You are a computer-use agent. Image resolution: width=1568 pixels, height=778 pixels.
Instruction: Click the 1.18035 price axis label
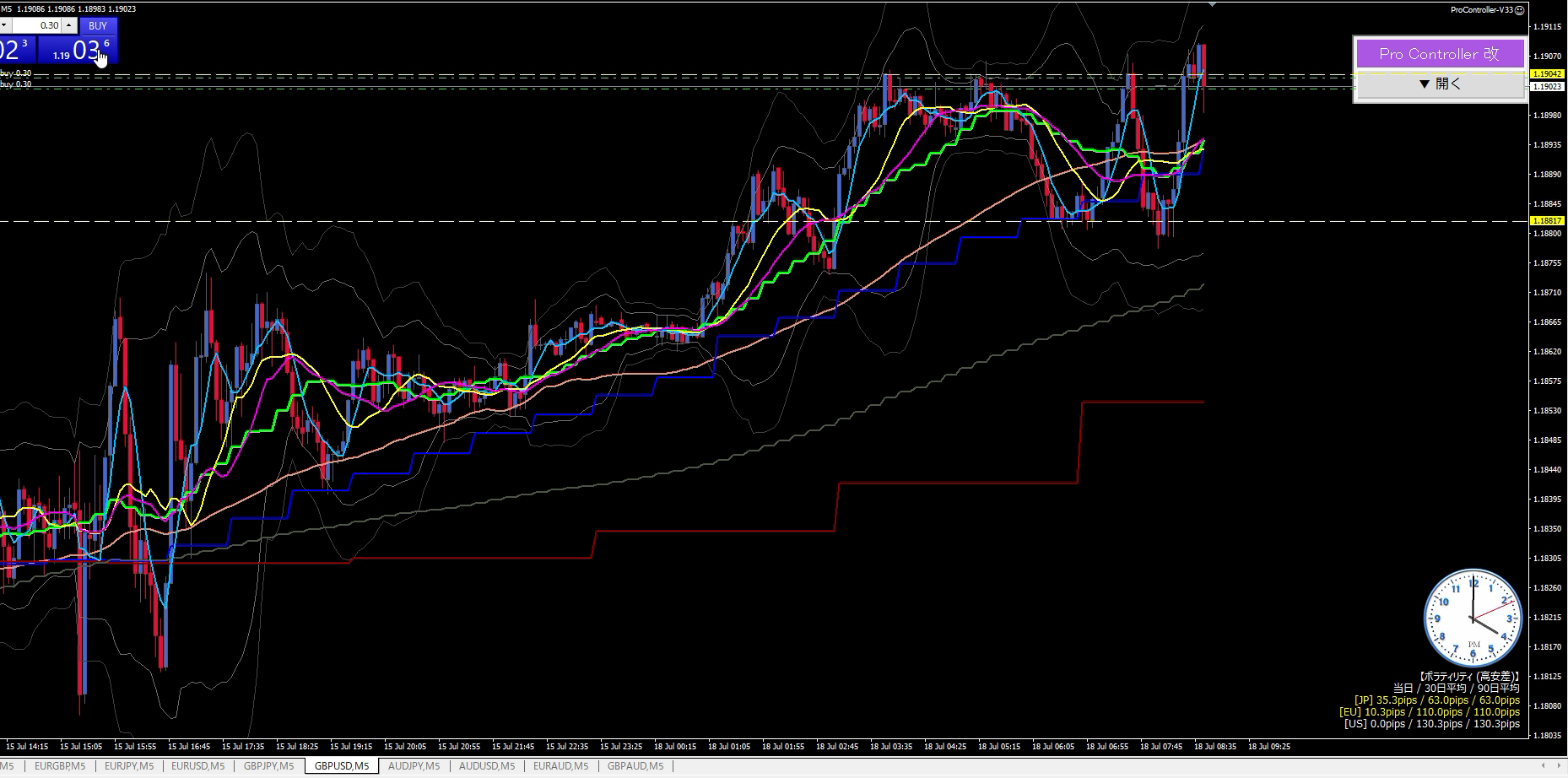tap(1546, 736)
